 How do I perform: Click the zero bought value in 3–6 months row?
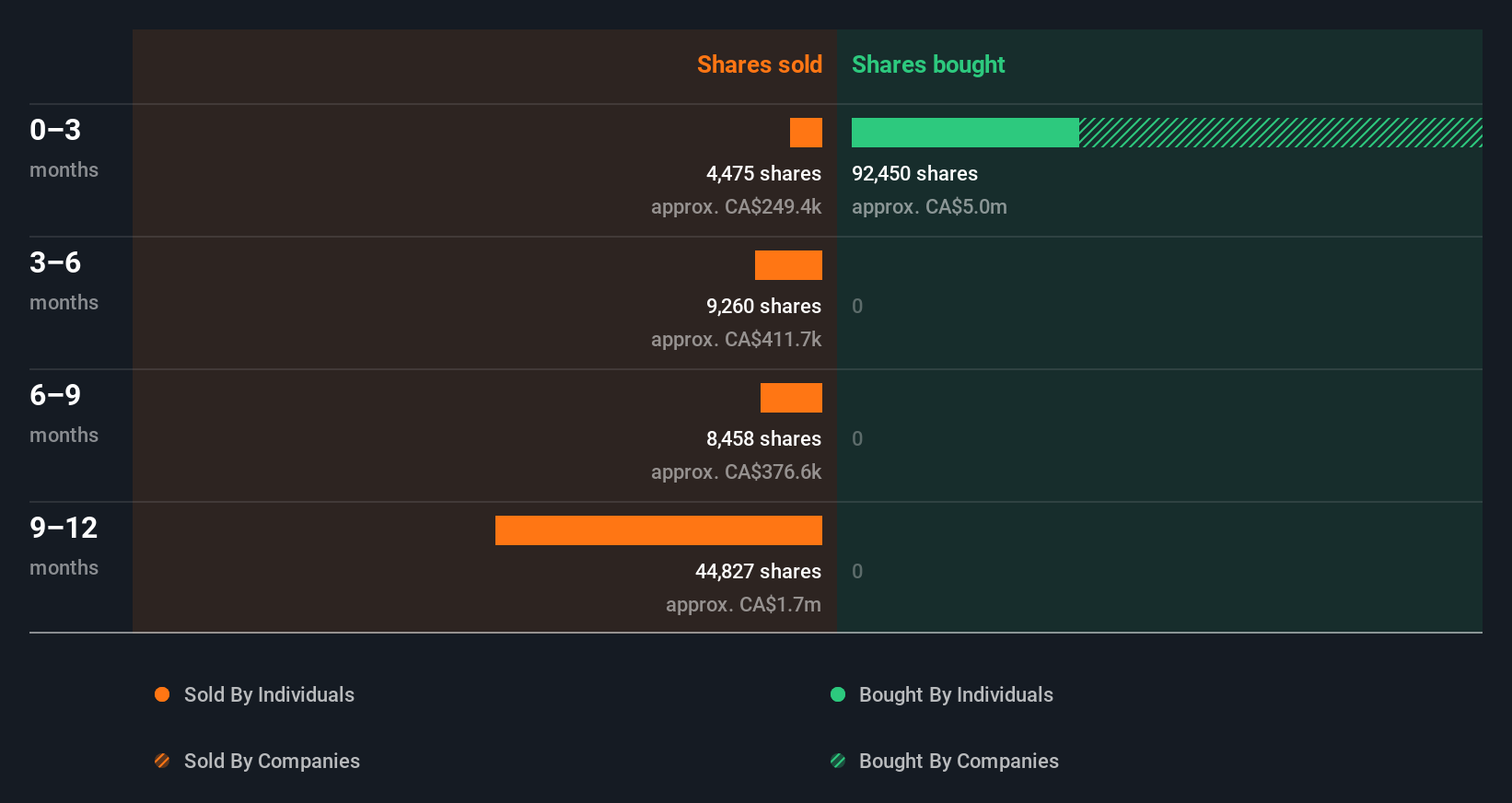(857, 306)
